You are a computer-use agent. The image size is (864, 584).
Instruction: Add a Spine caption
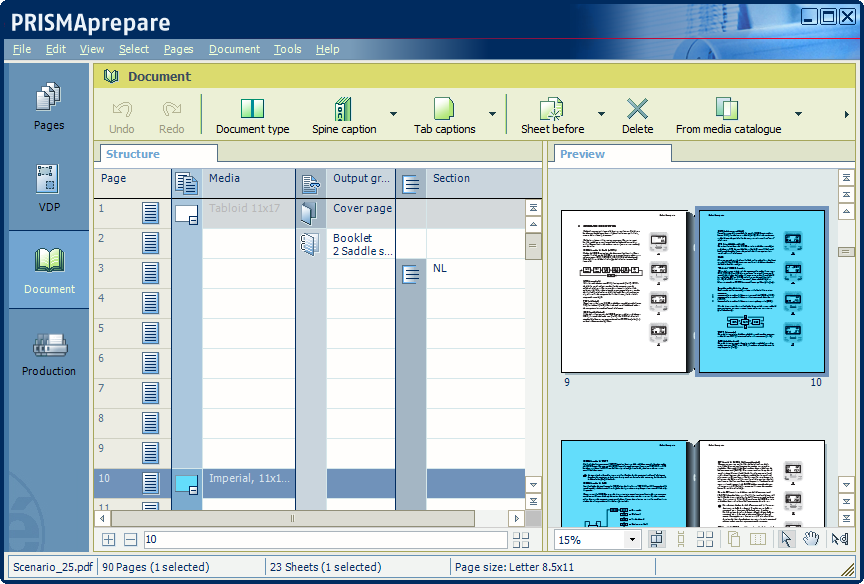coord(344,117)
